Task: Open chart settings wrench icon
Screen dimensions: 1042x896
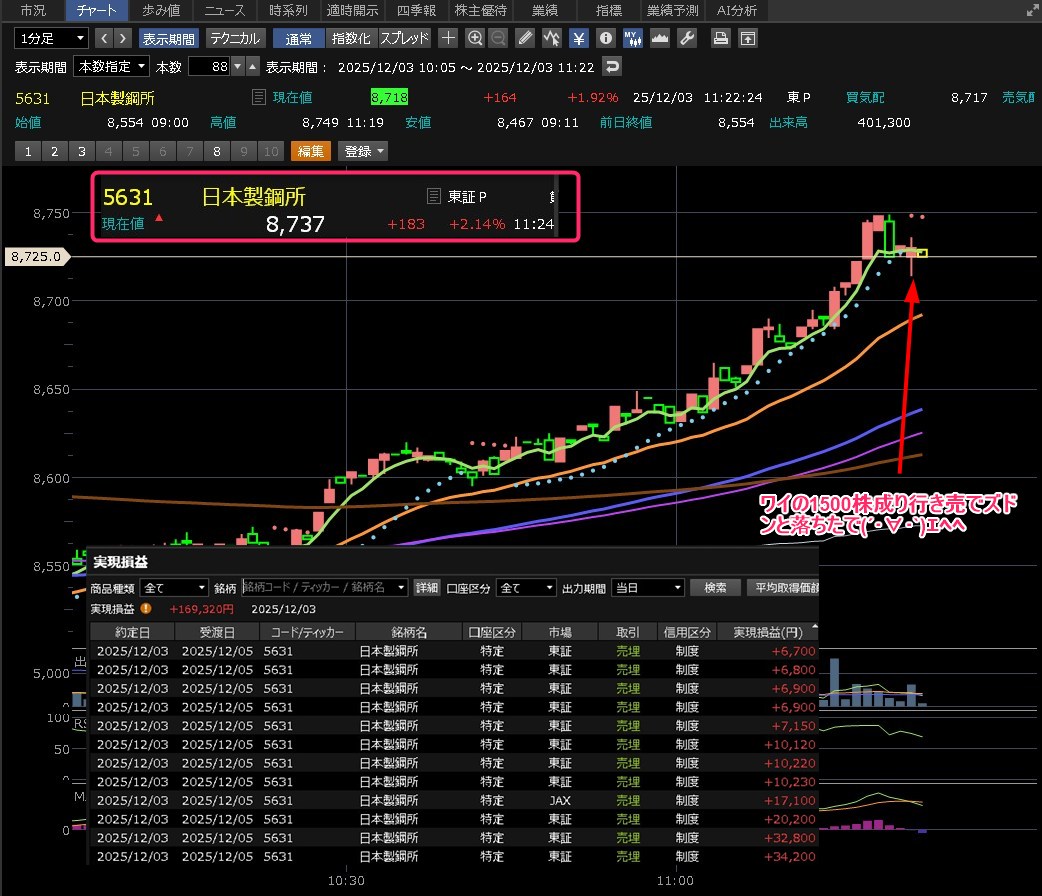Action: (x=686, y=38)
